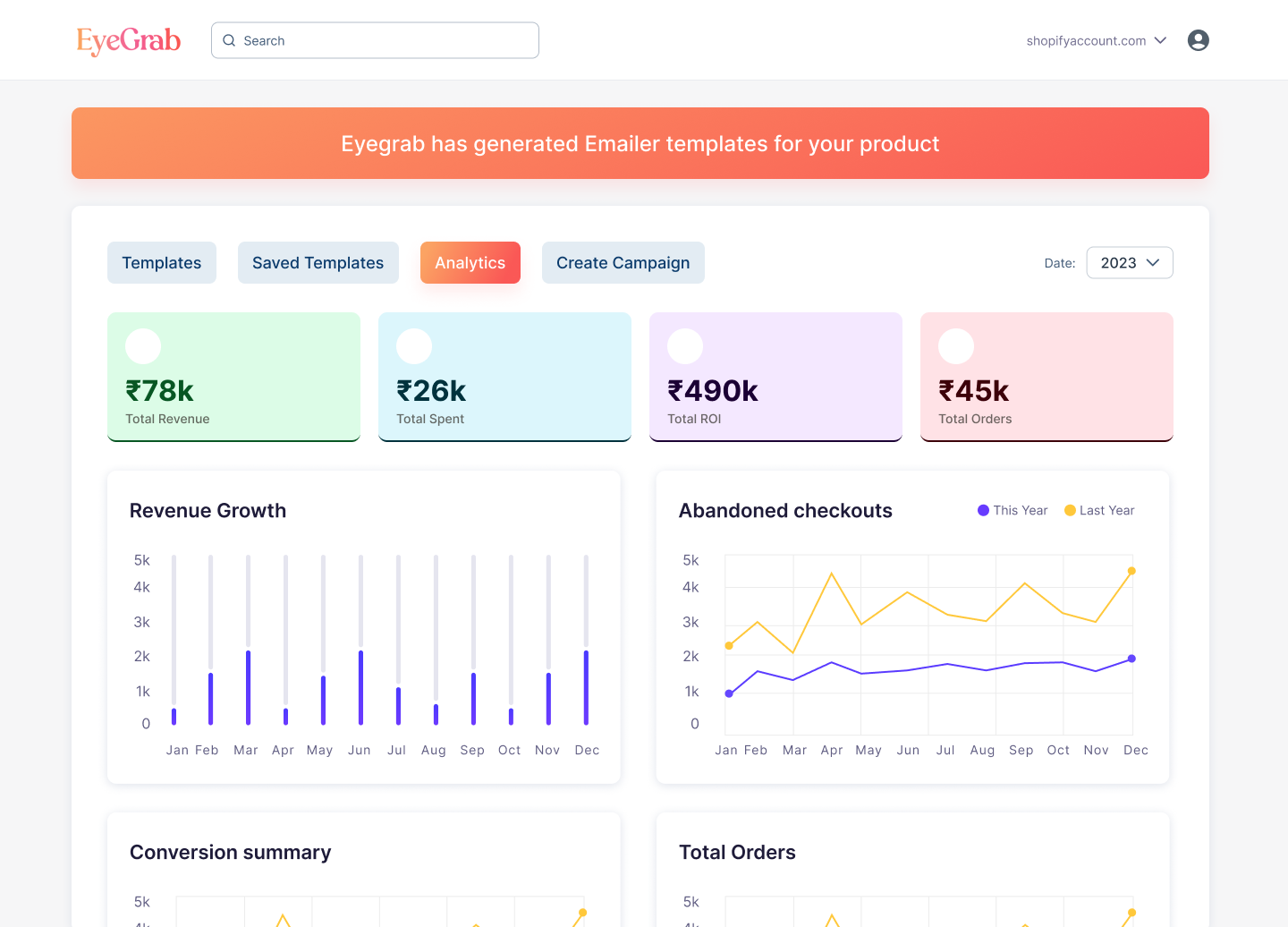This screenshot has height=927, width=1288.
Task: Click the Revenue Growth heading
Action: (208, 511)
